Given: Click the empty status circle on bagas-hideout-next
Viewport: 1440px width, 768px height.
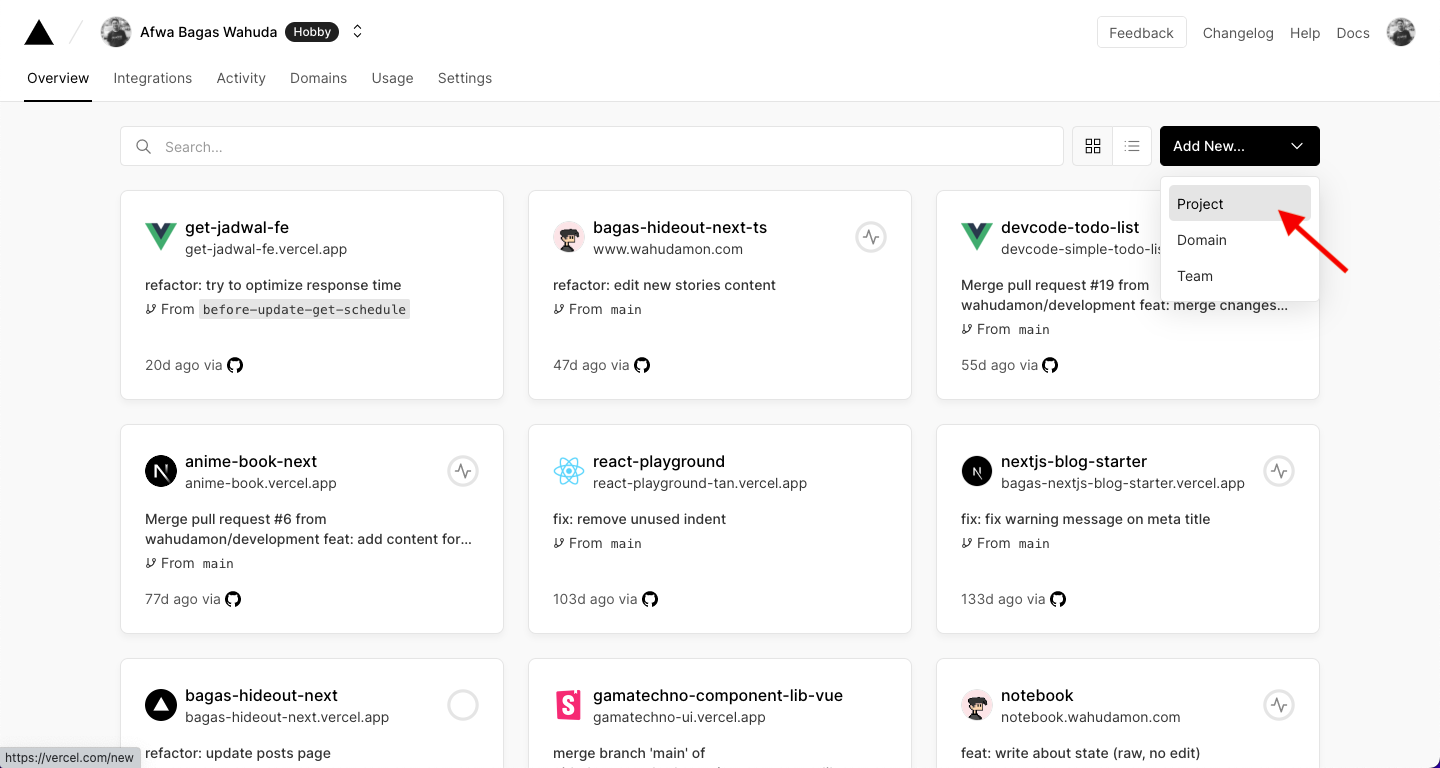Looking at the screenshot, I should [463, 705].
